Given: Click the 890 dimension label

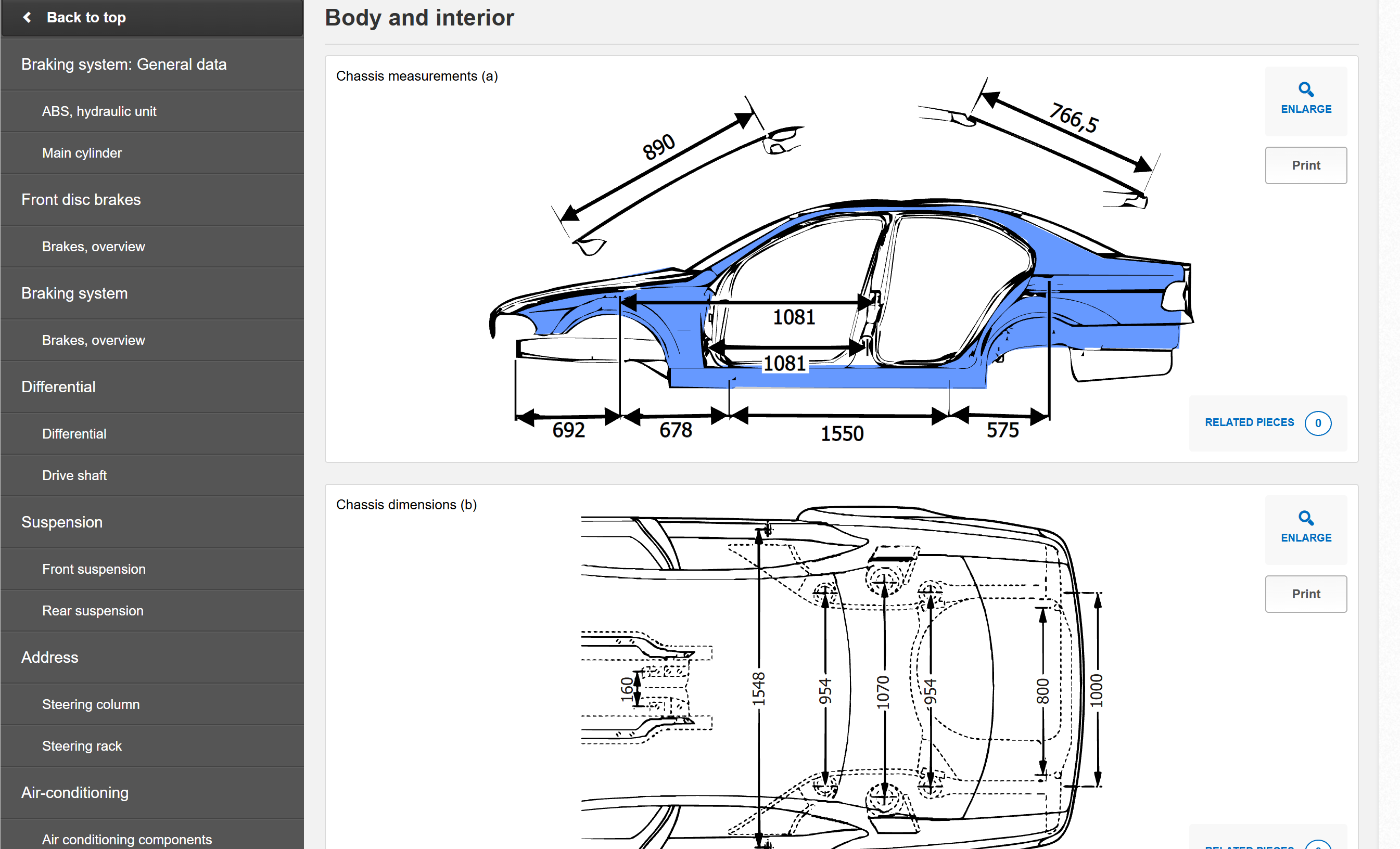Looking at the screenshot, I should pos(658,147).
